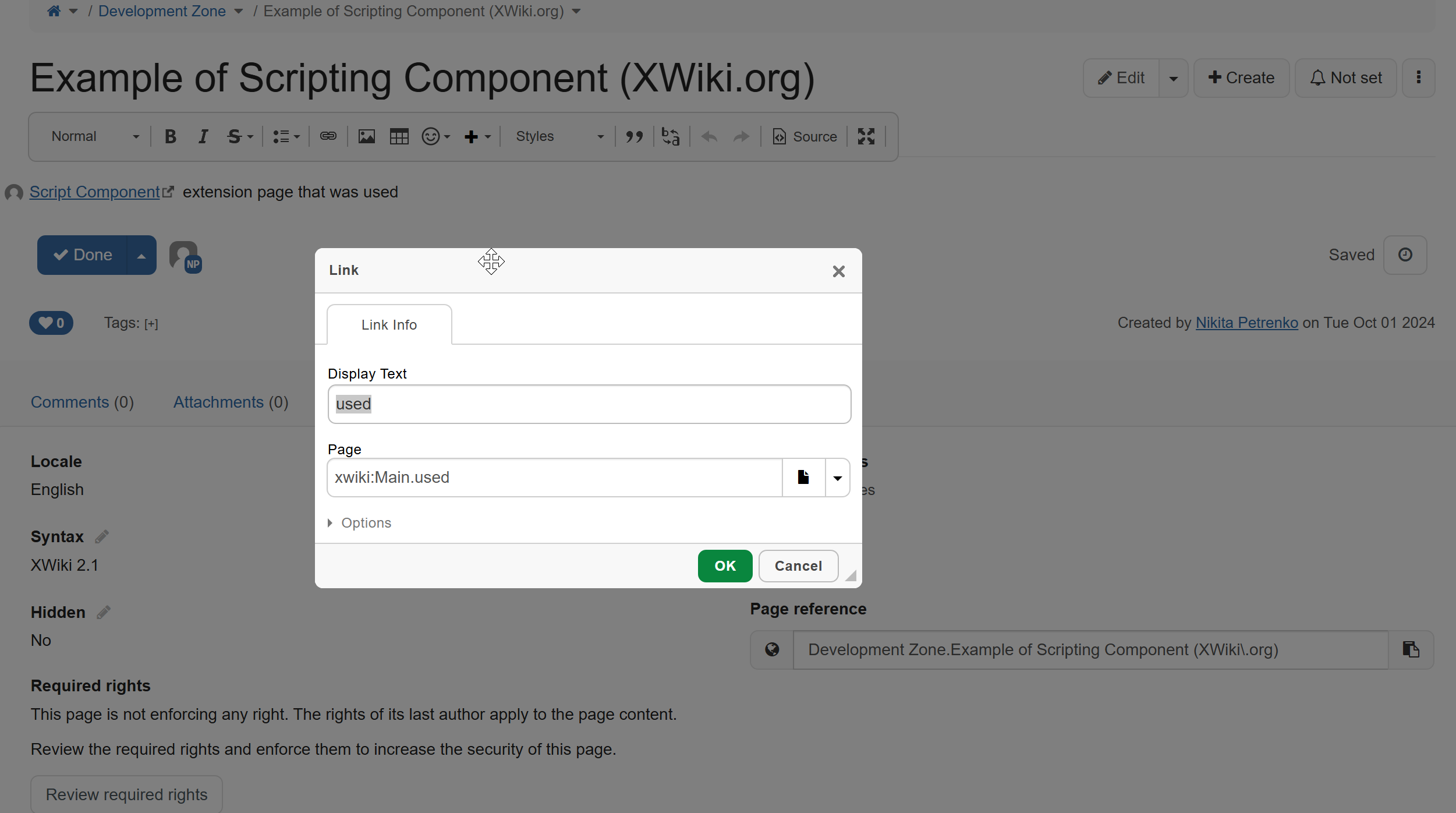Open the Styles dropdown
The height and width of the screenshot is (813, 1456).
pos(560,136)
